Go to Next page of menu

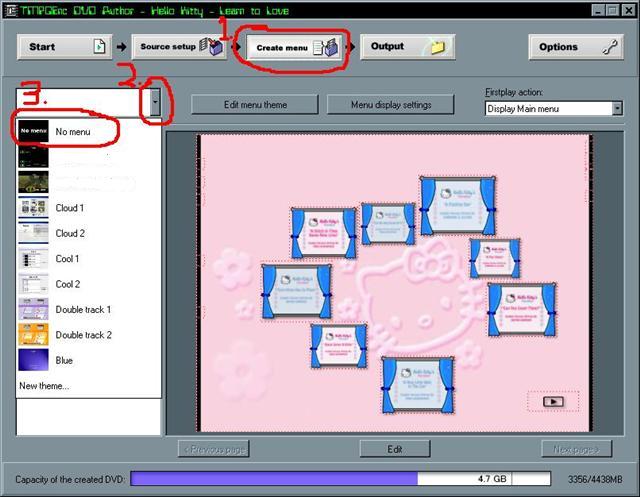(576, 449)
